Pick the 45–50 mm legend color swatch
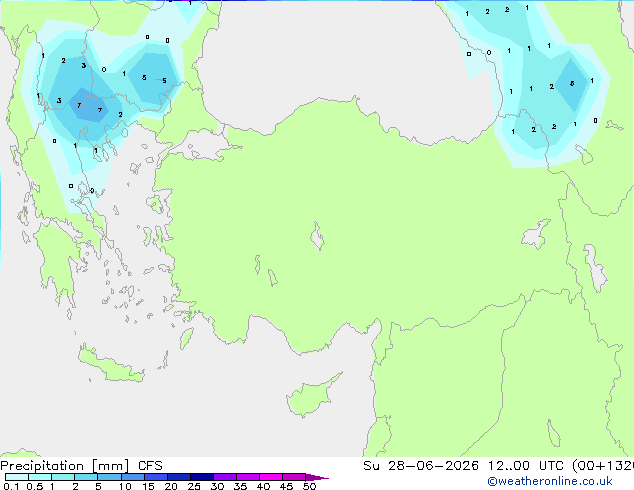 coord(294,477)
